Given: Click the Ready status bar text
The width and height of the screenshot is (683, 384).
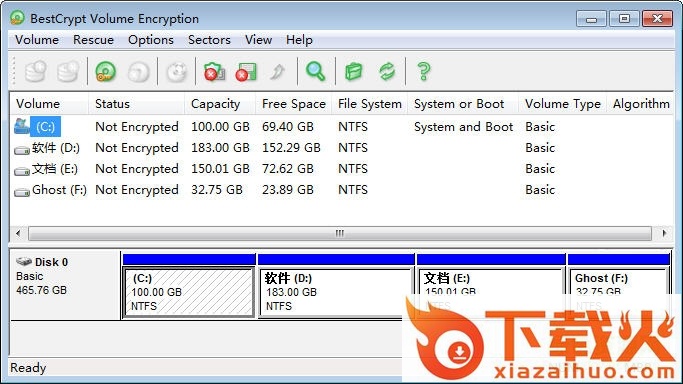Looking at the screenshot, I should pos(28,368).
